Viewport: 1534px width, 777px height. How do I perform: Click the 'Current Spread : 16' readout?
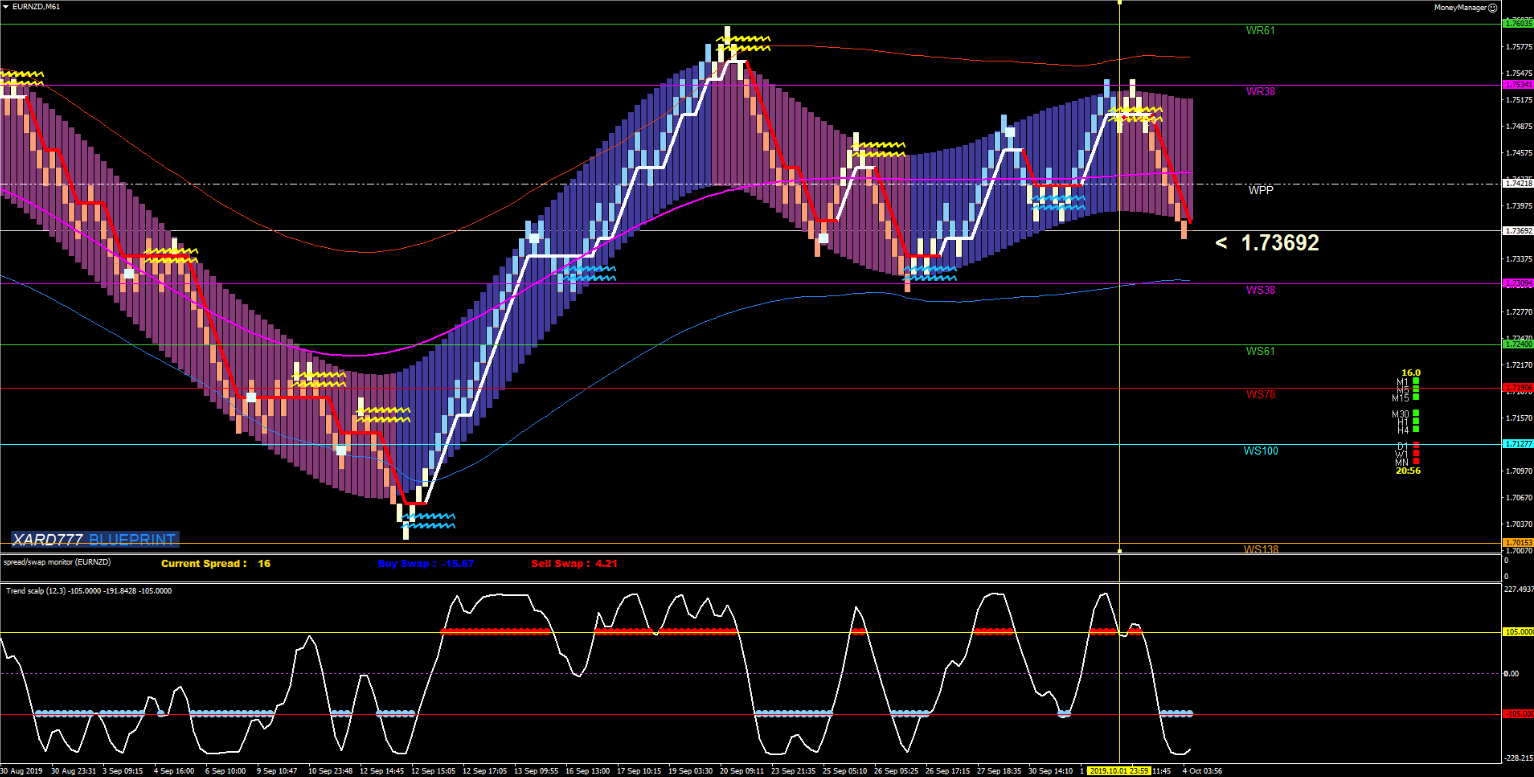[x=216, y=564]
